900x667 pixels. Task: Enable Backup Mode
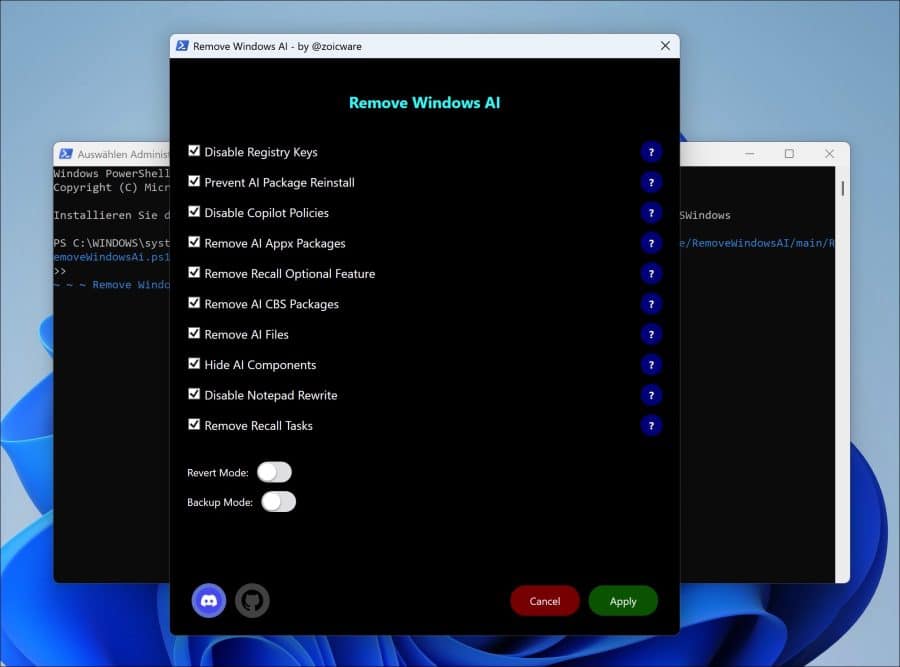tap(278, 501)
